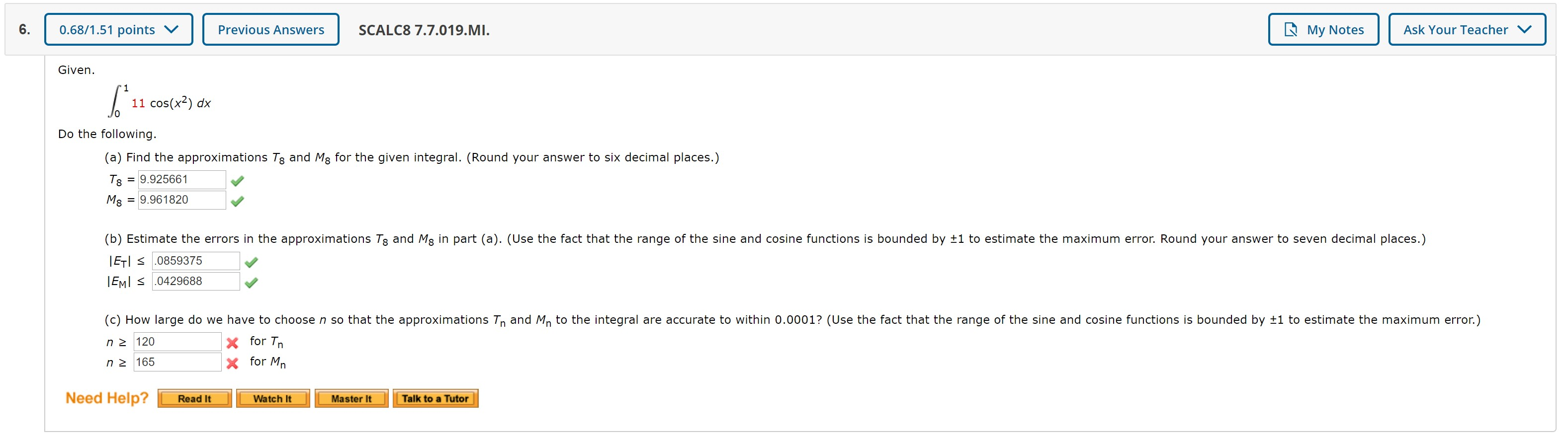Open the Master It tutorial

(x=351, y=398)
